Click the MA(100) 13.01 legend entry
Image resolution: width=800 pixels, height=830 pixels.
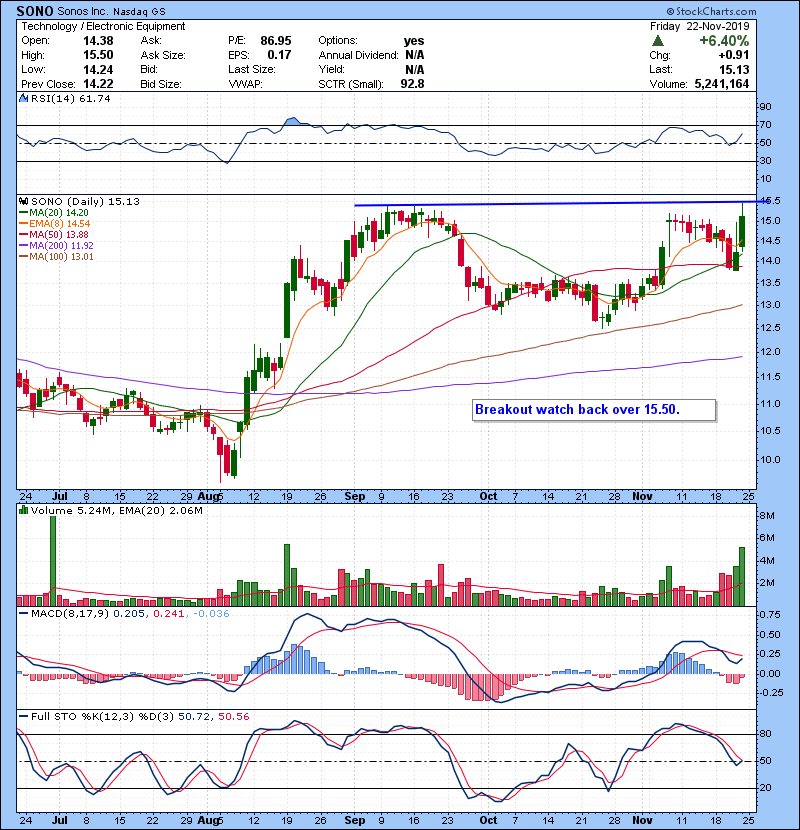coord(56,257)
